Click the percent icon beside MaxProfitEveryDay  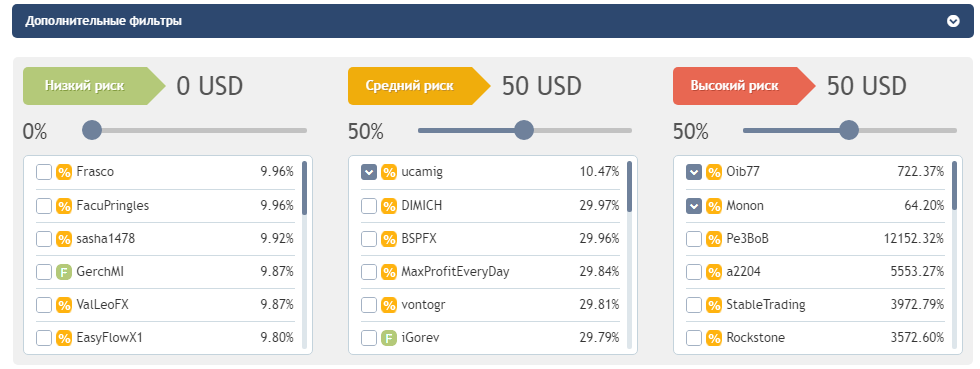point(389,272)
